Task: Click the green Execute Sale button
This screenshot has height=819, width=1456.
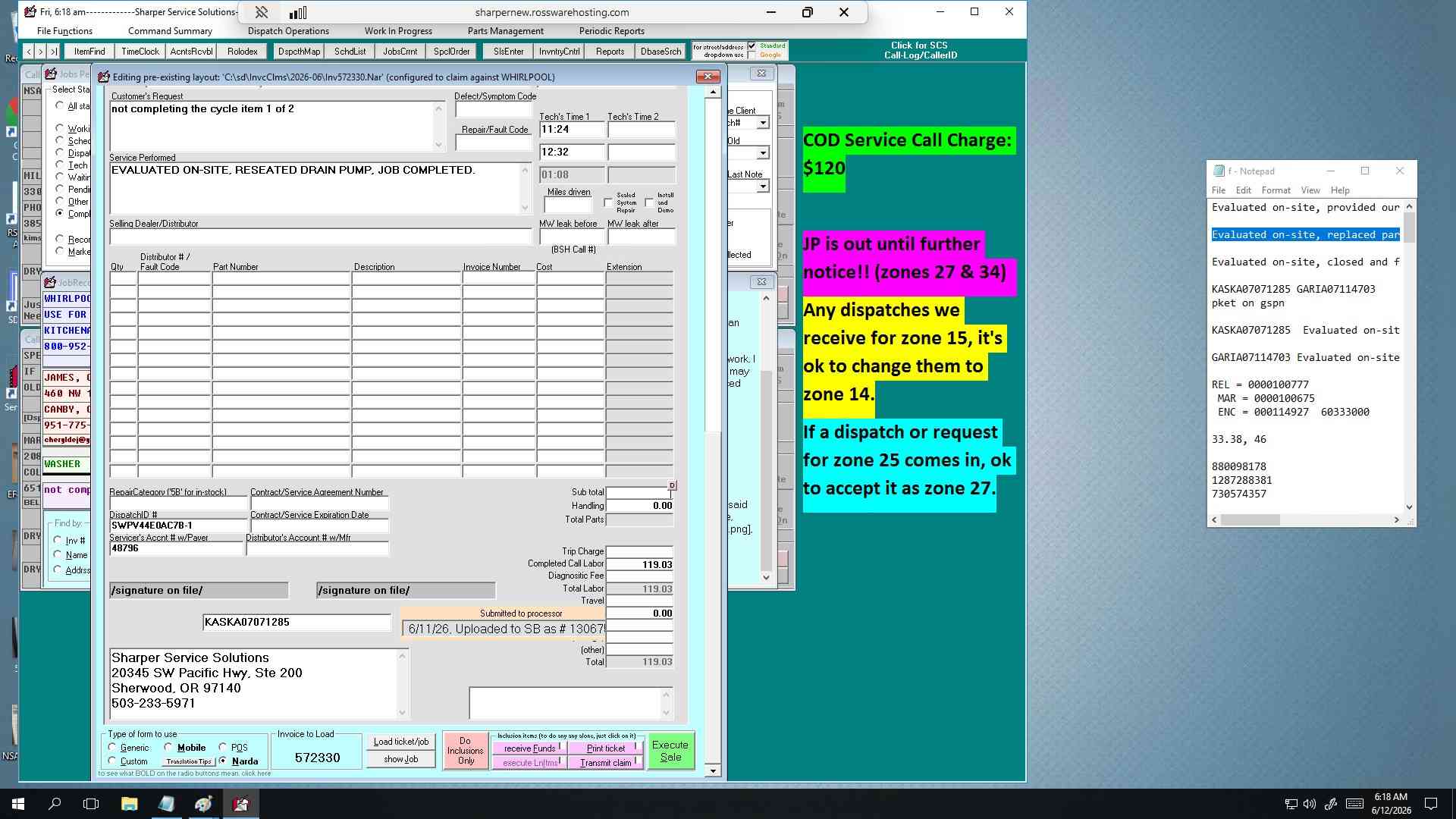Action: click(x=670, y=751)
